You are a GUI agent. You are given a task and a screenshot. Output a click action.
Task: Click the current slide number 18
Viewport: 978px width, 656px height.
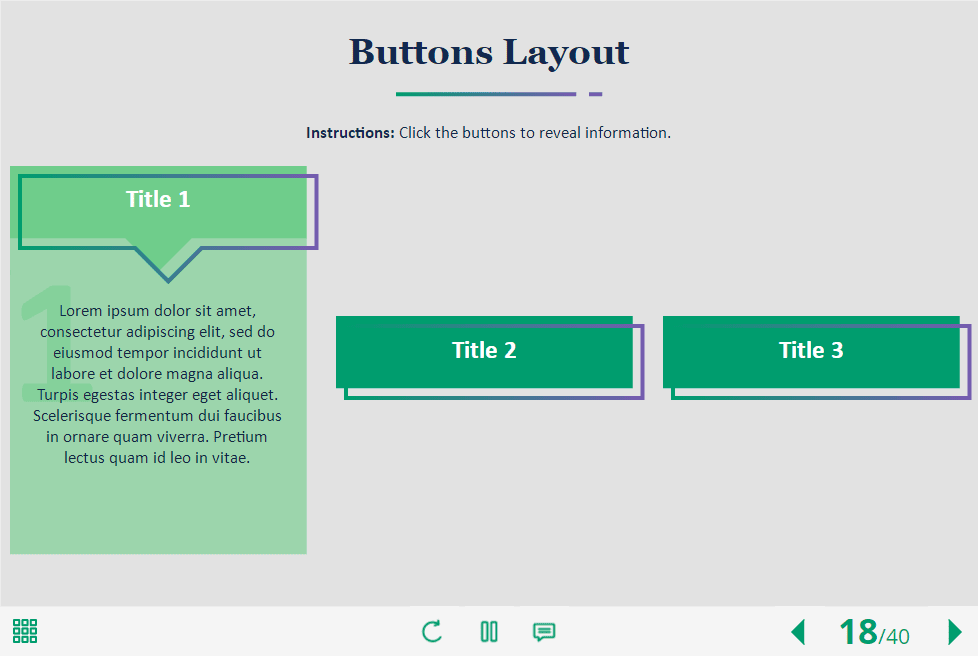coord(857,632)
